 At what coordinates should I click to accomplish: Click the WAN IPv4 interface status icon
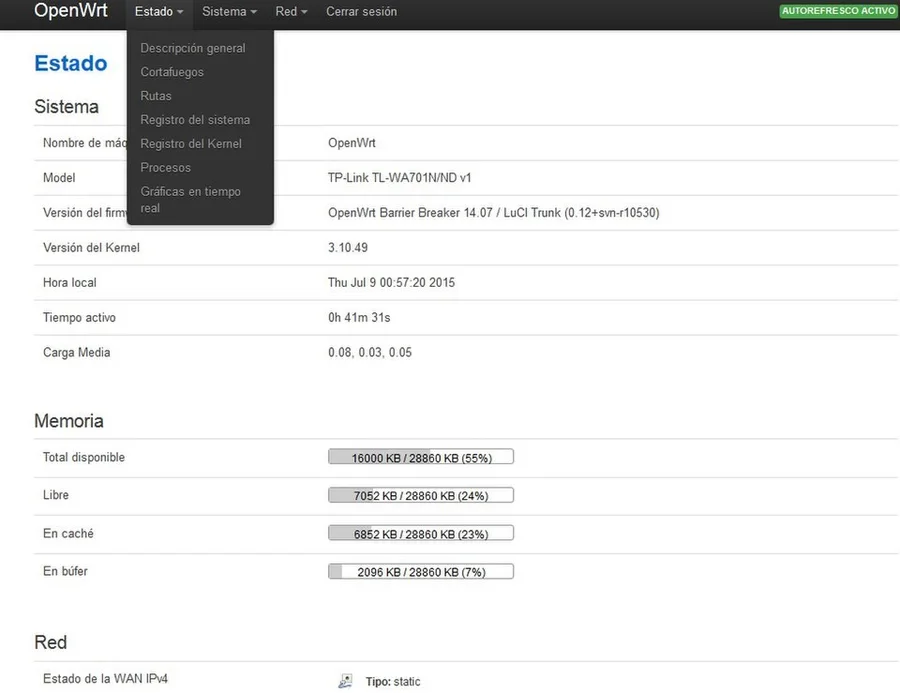click(345, 681)
